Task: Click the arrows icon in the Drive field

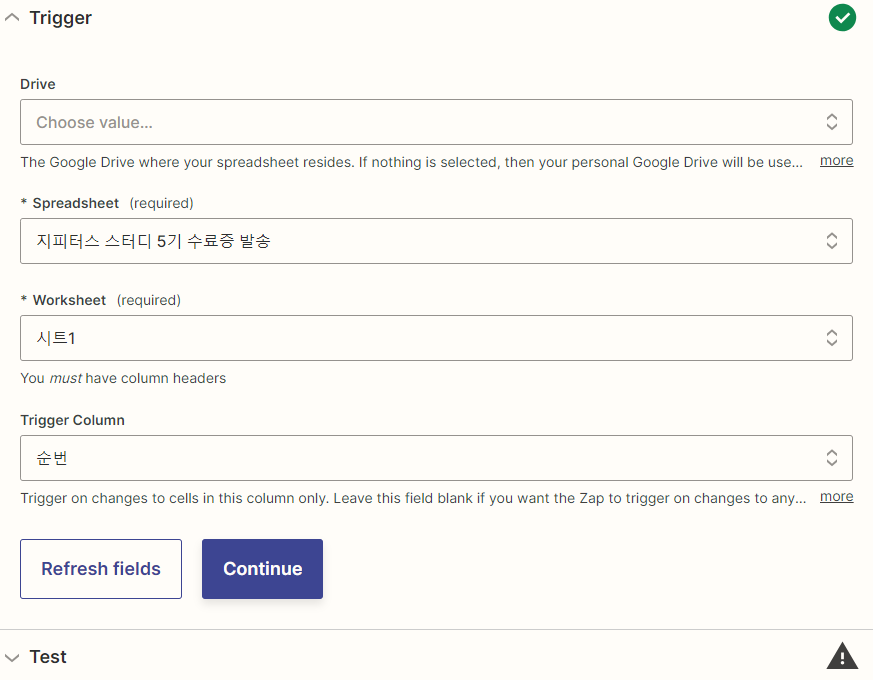Action: pyautogui.click(x=832, y=122)
